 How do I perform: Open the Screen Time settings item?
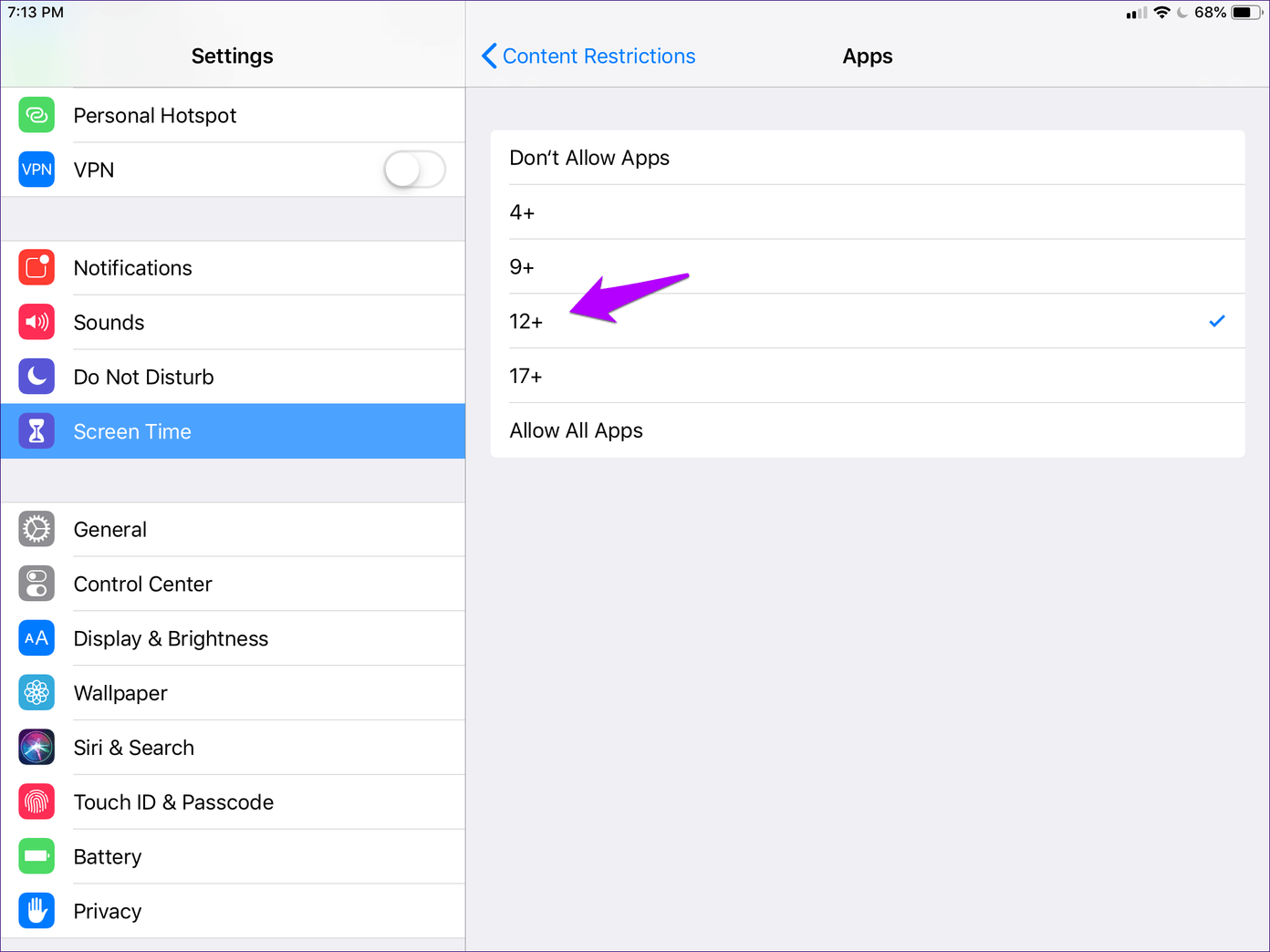(x=233, y=431)
